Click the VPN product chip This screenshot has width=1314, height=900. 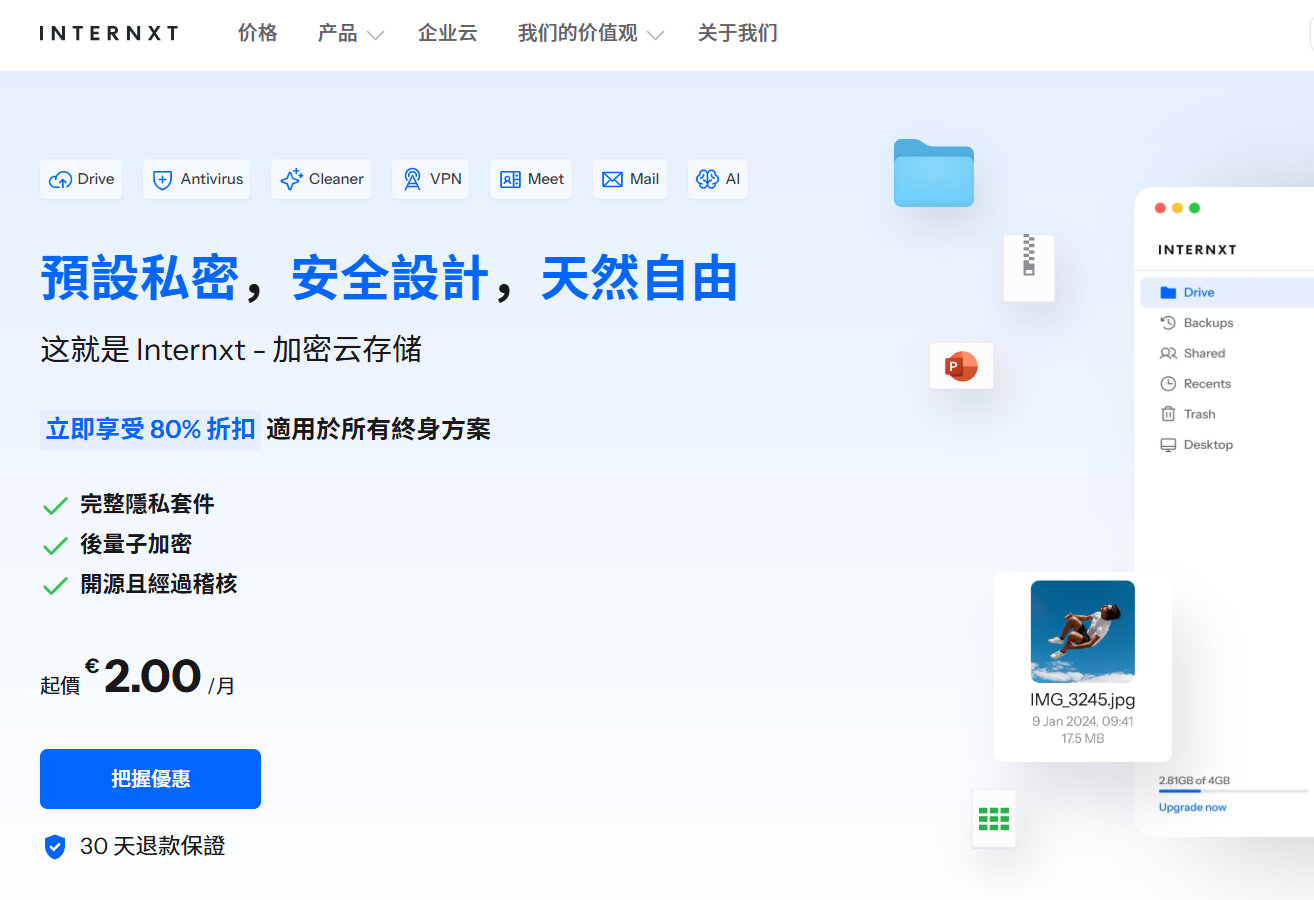click(430, 179)
